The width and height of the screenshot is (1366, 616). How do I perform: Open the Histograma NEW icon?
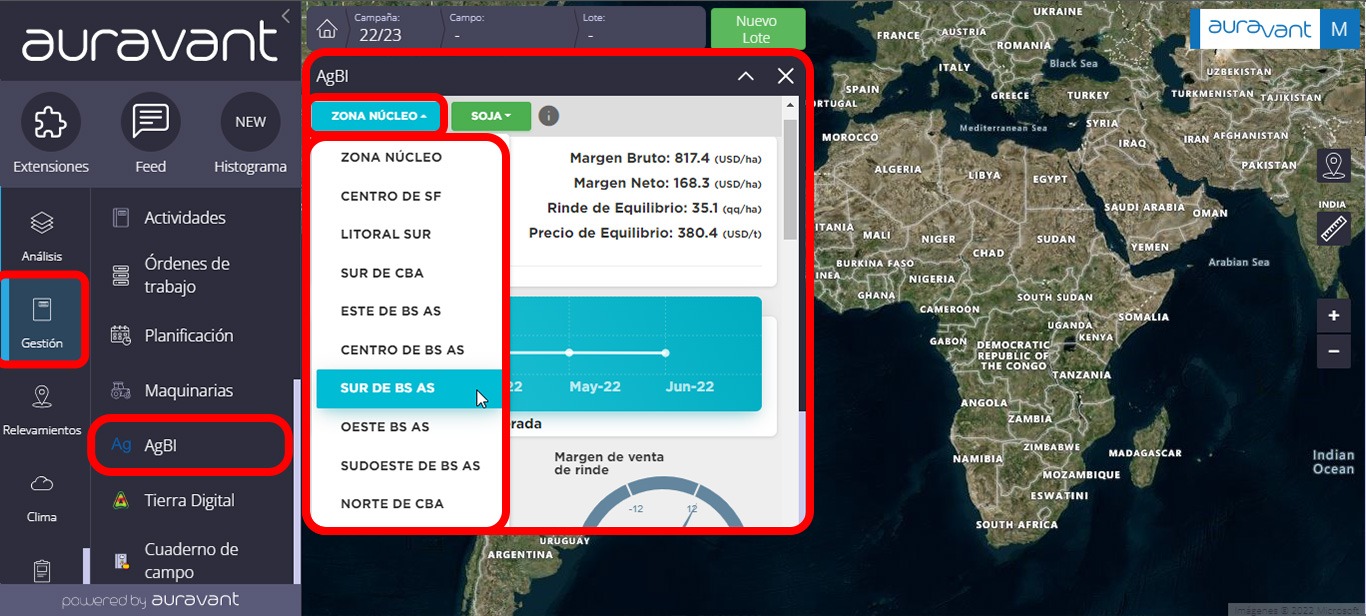[250, 122]
